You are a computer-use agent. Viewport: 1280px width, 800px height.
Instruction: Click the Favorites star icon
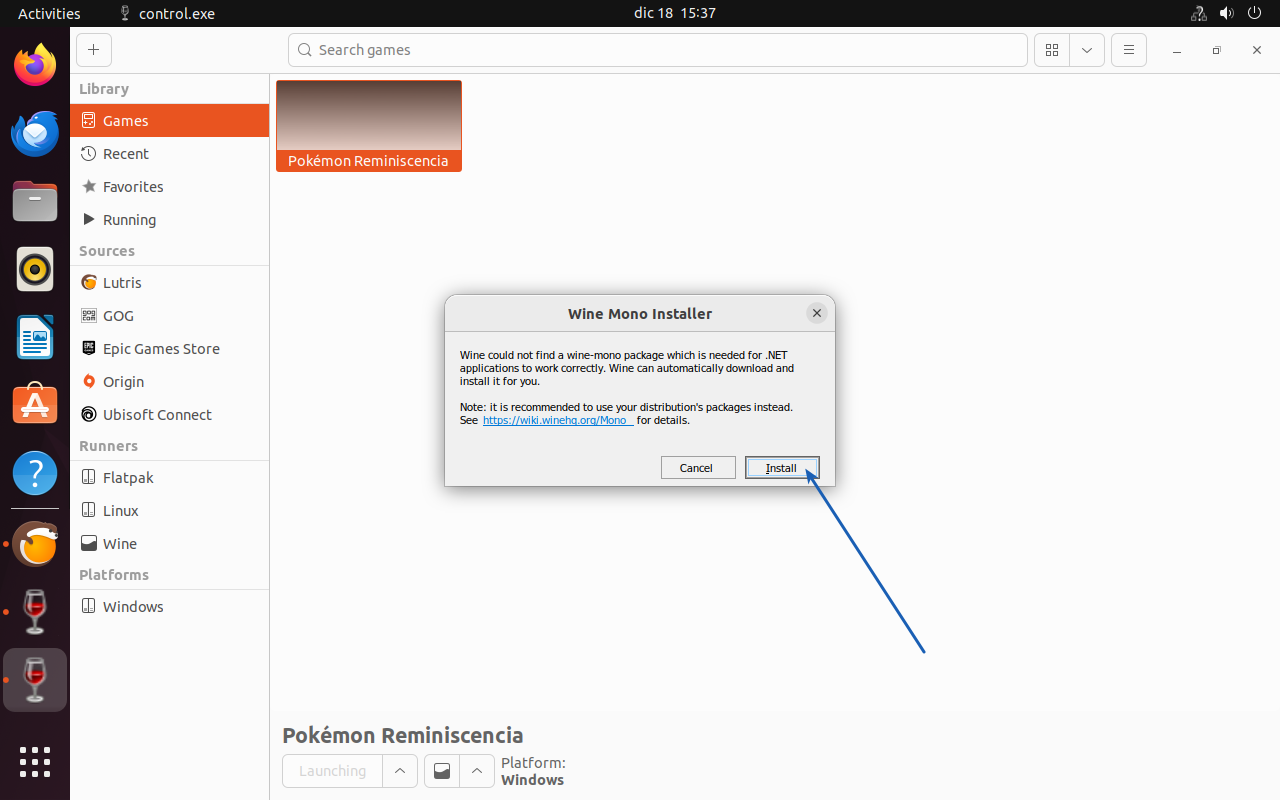coord(88,186)
